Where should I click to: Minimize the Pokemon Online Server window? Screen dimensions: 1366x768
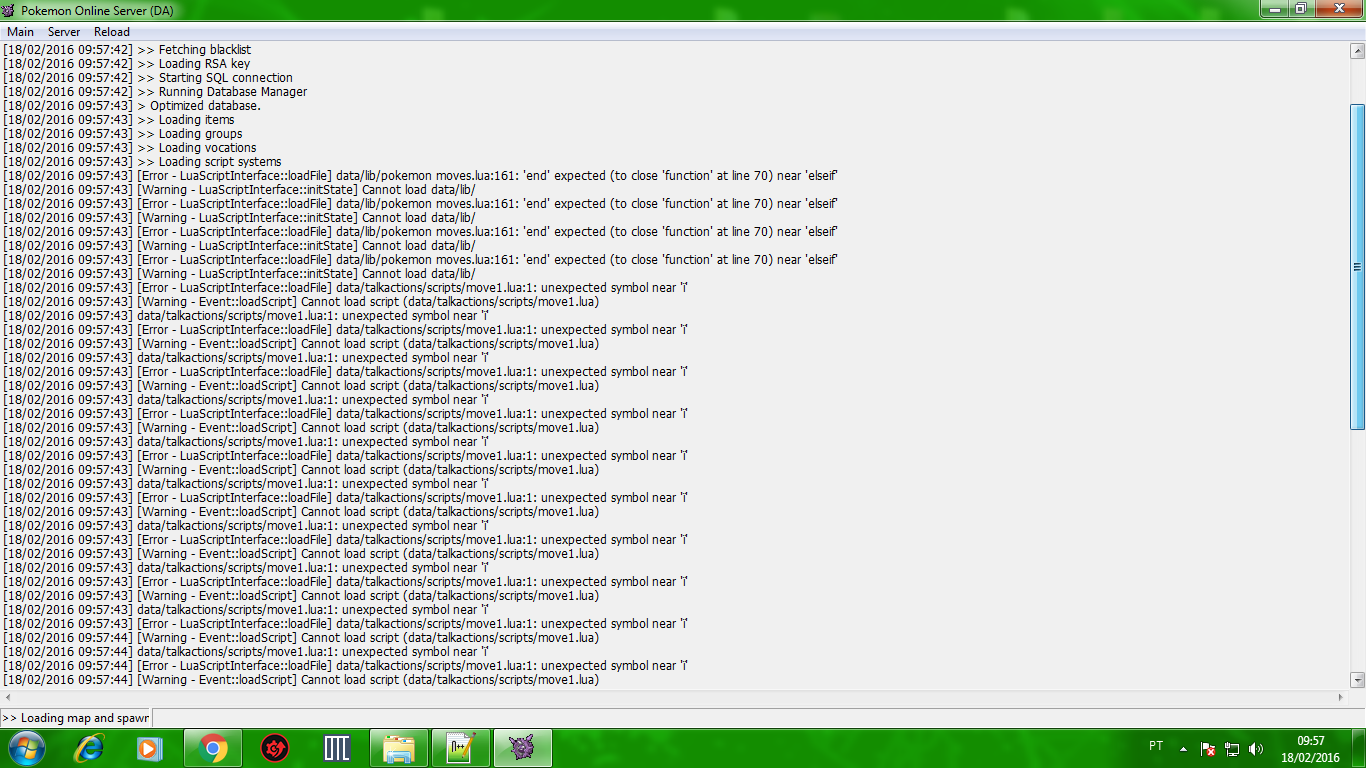[1274, 8]
